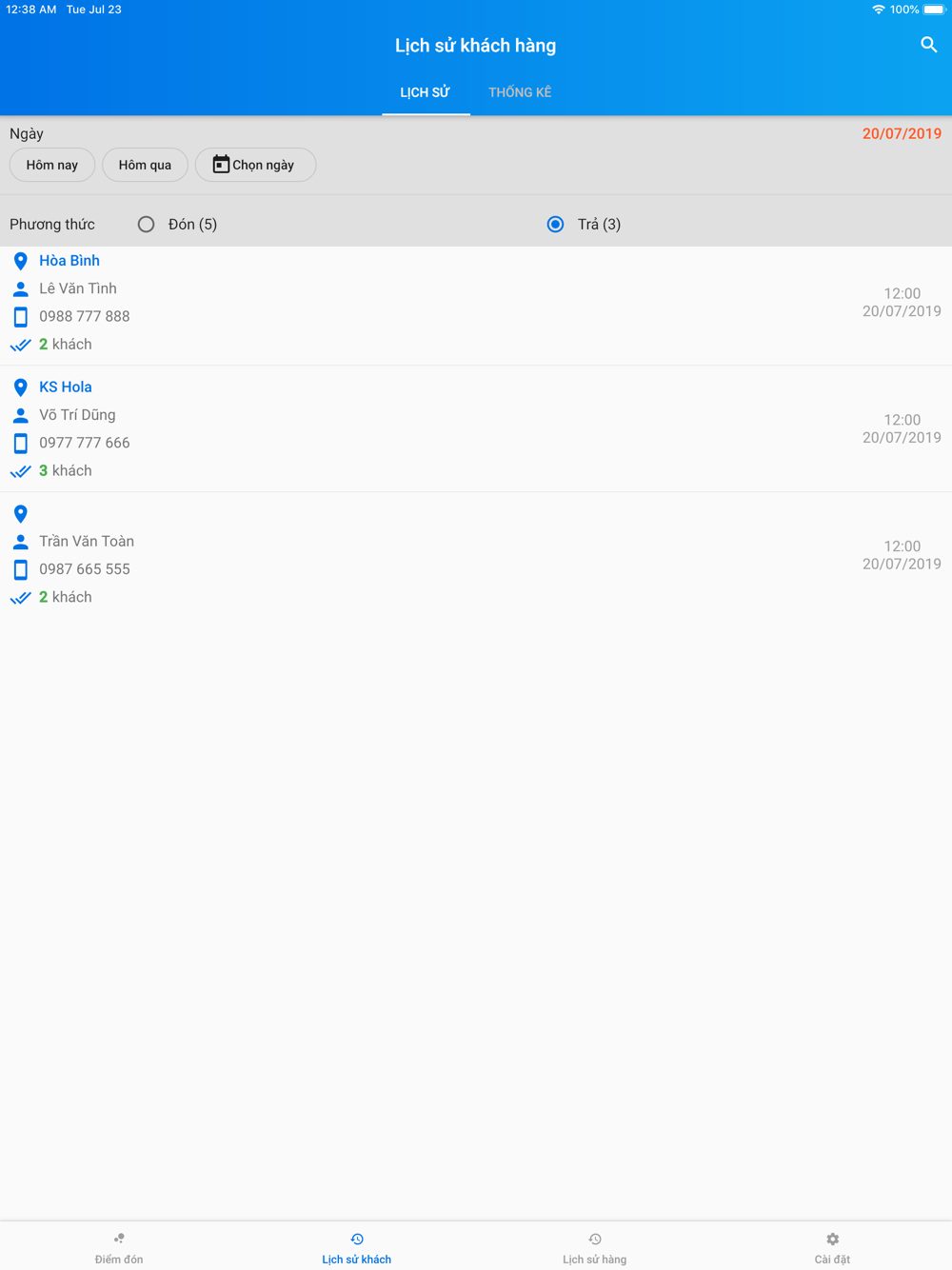Open search in the header
952x1270 pixels.
tap(929, 45)
